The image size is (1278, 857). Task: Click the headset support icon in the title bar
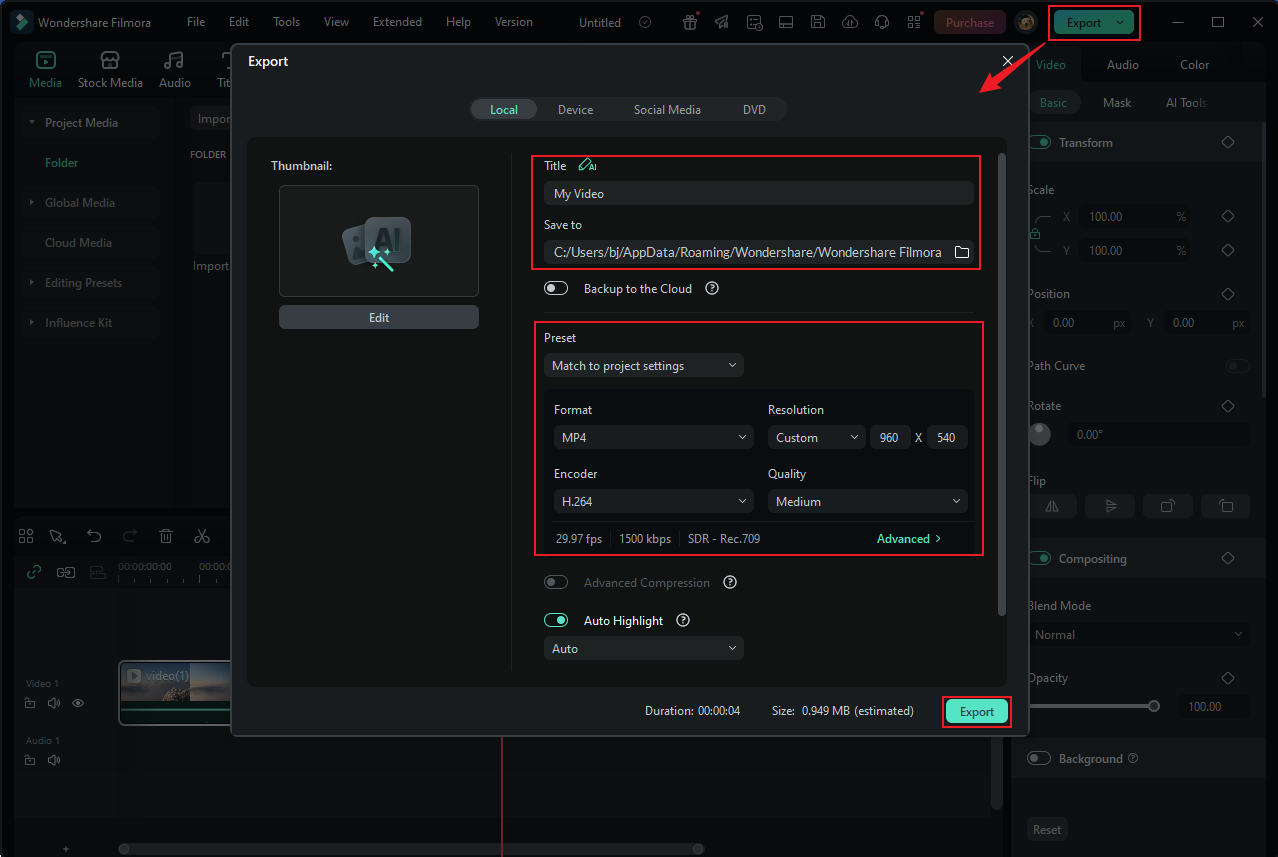tap(882, 21)
